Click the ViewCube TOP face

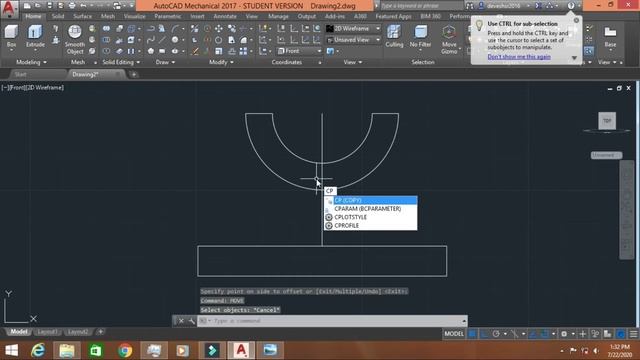click(x=607, y=121)
